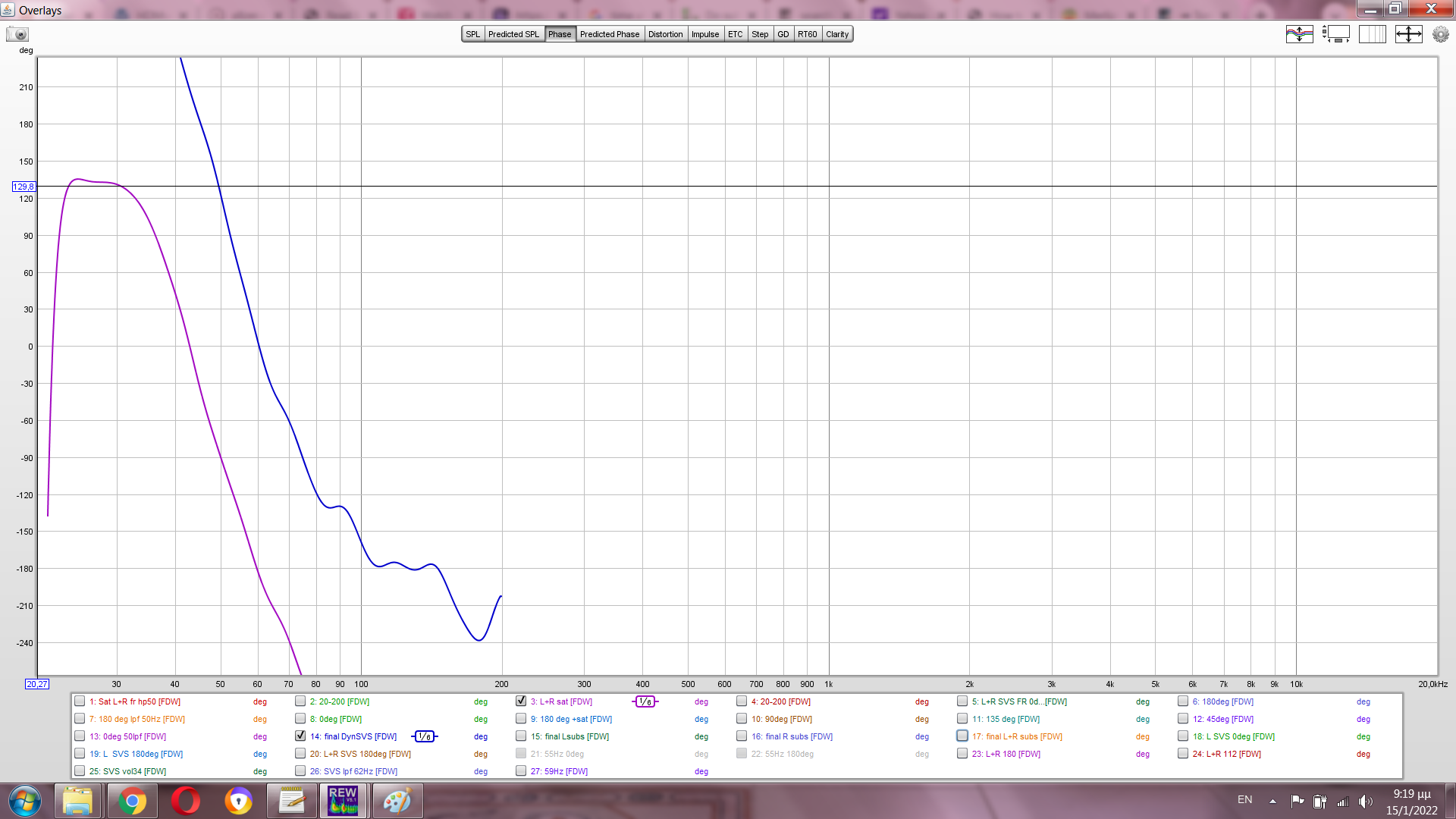Click the graph limits arrows icon

click(1408, 34)
